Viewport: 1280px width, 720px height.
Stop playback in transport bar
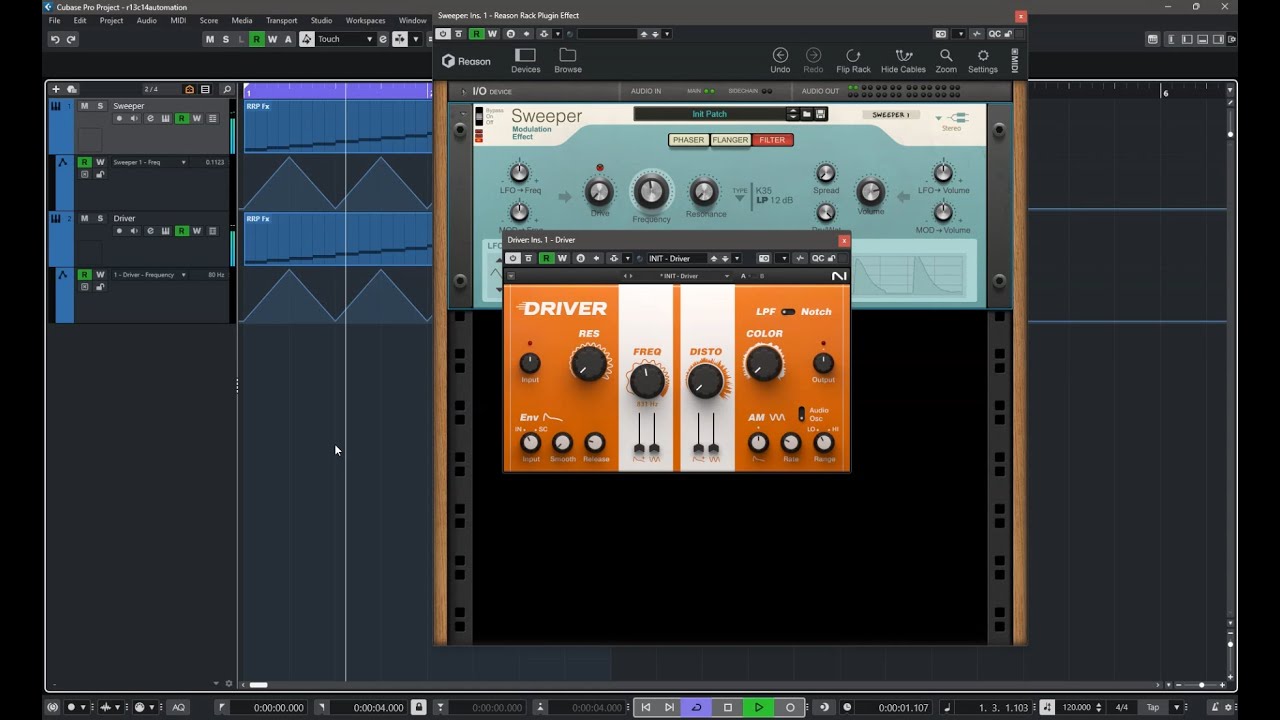pos(728,707)
